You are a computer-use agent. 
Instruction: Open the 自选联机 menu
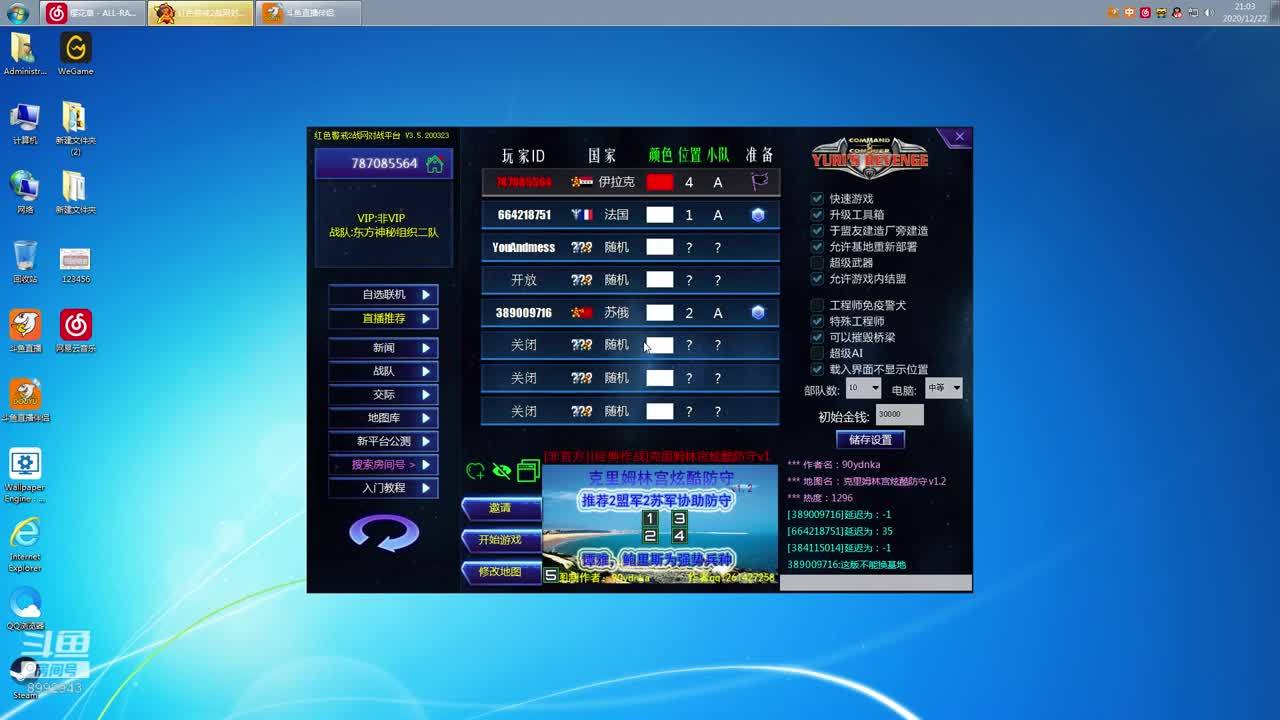coord(383,295)
